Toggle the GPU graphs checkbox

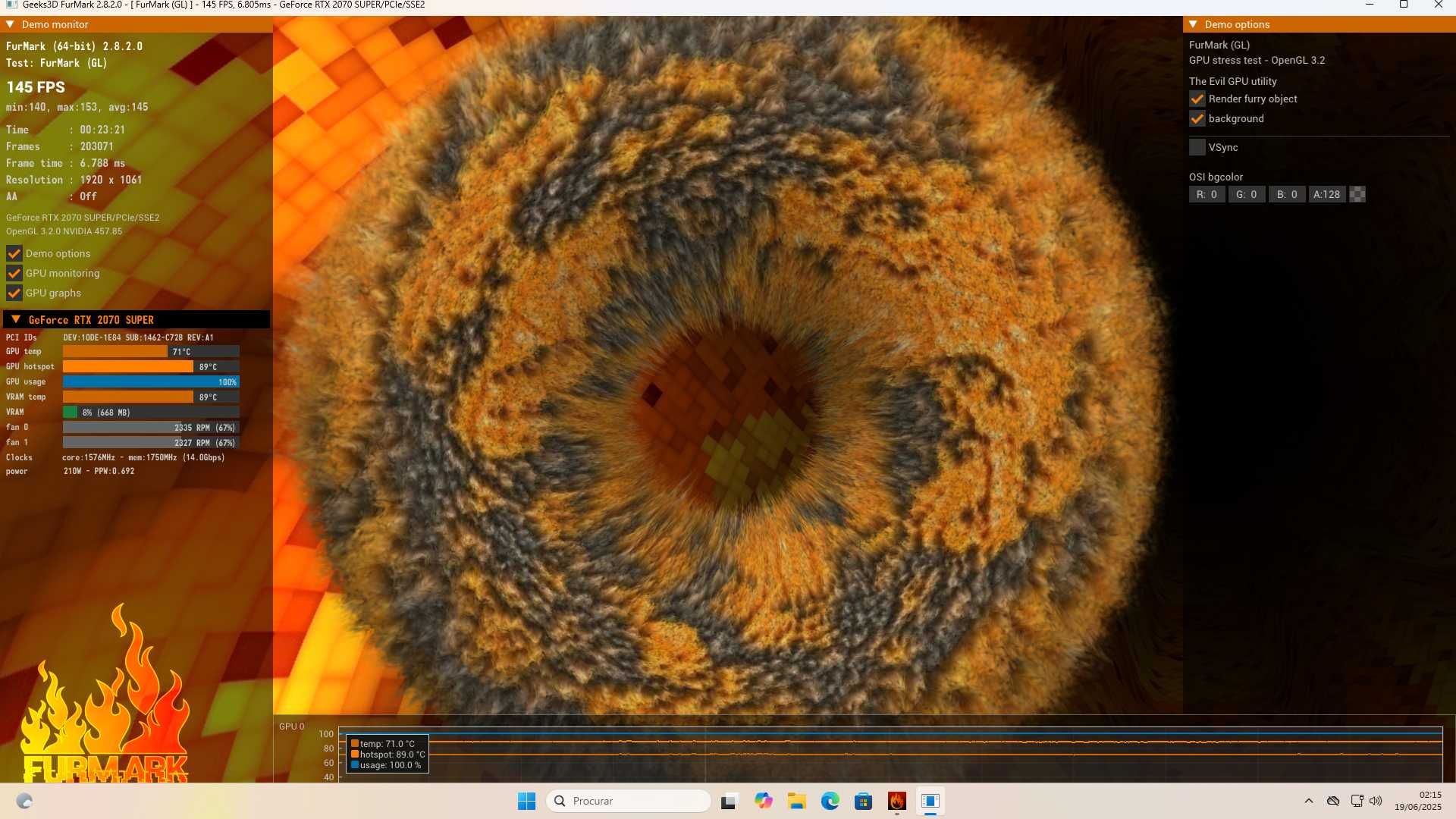coord(14,293)
